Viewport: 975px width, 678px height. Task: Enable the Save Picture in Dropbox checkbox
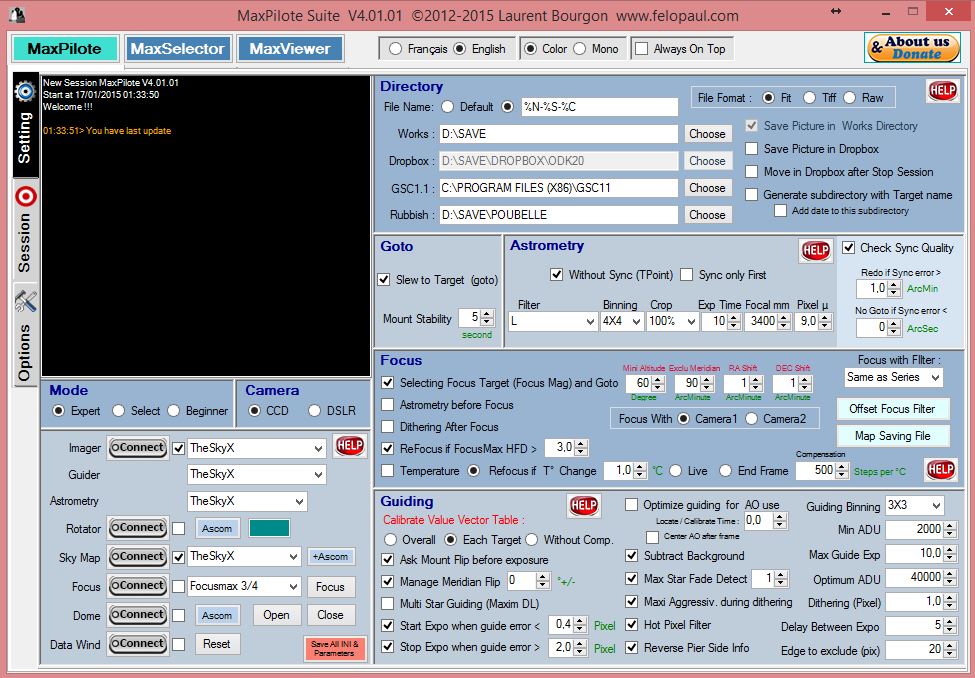click(x=751, y=148)
